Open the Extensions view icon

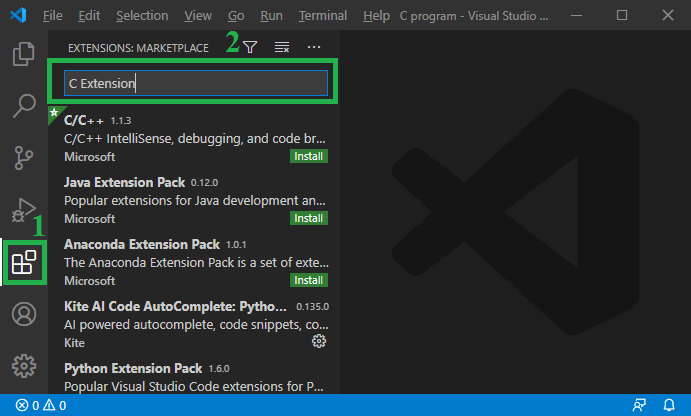[x=24, y=263]
